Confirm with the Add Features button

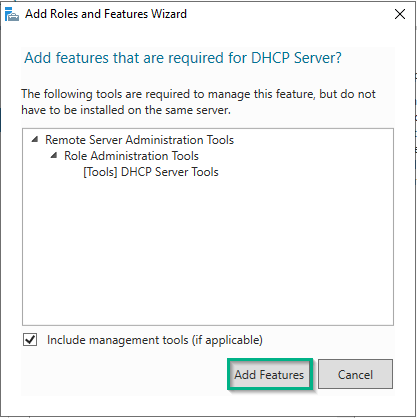[x=269, y=374]
